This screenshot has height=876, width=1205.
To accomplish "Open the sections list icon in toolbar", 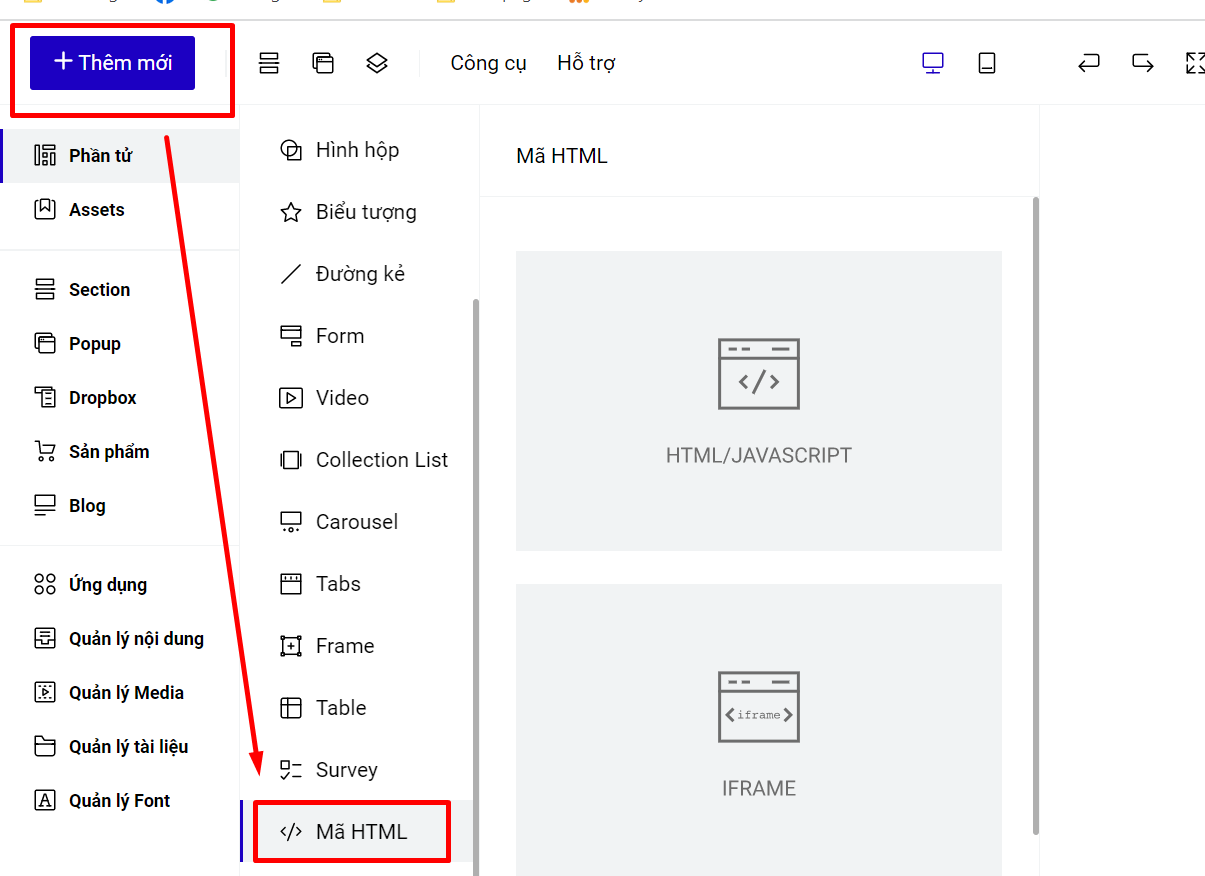I will coord(269,63).
